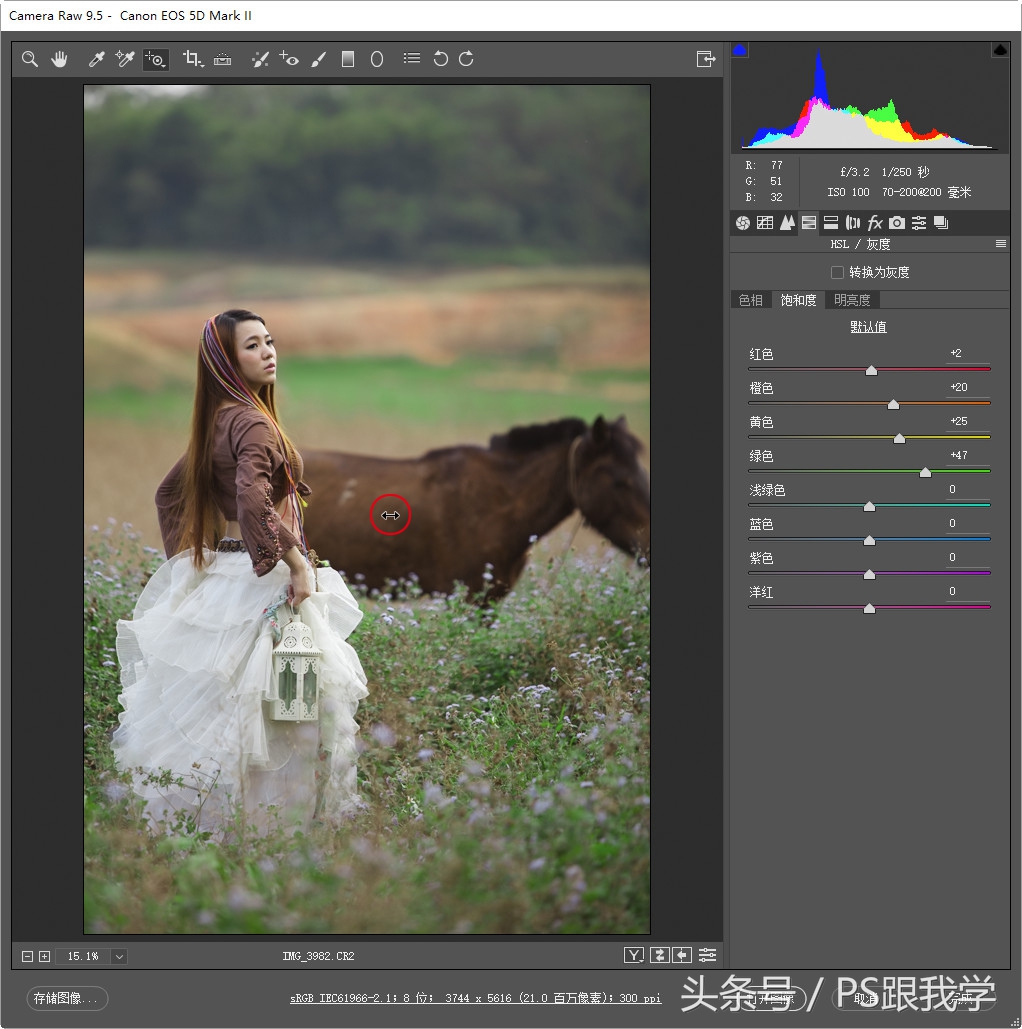Activate the Crop tool
Screen dimensions: 1022x1029
click(192, 58)
